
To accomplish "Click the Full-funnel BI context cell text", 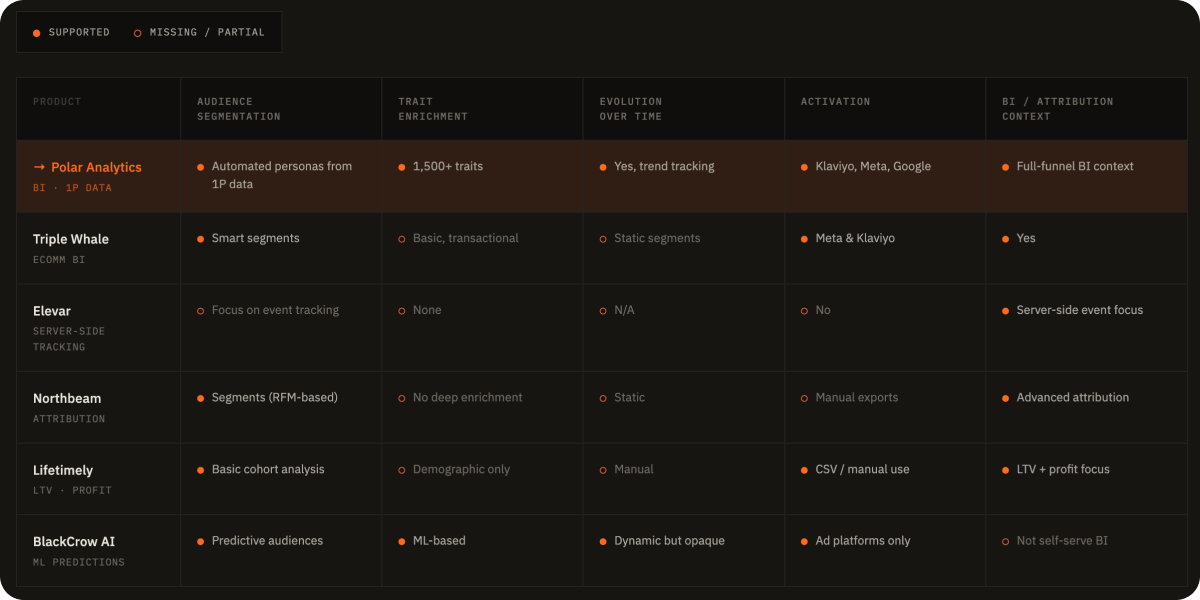I will pos(1075,167).
